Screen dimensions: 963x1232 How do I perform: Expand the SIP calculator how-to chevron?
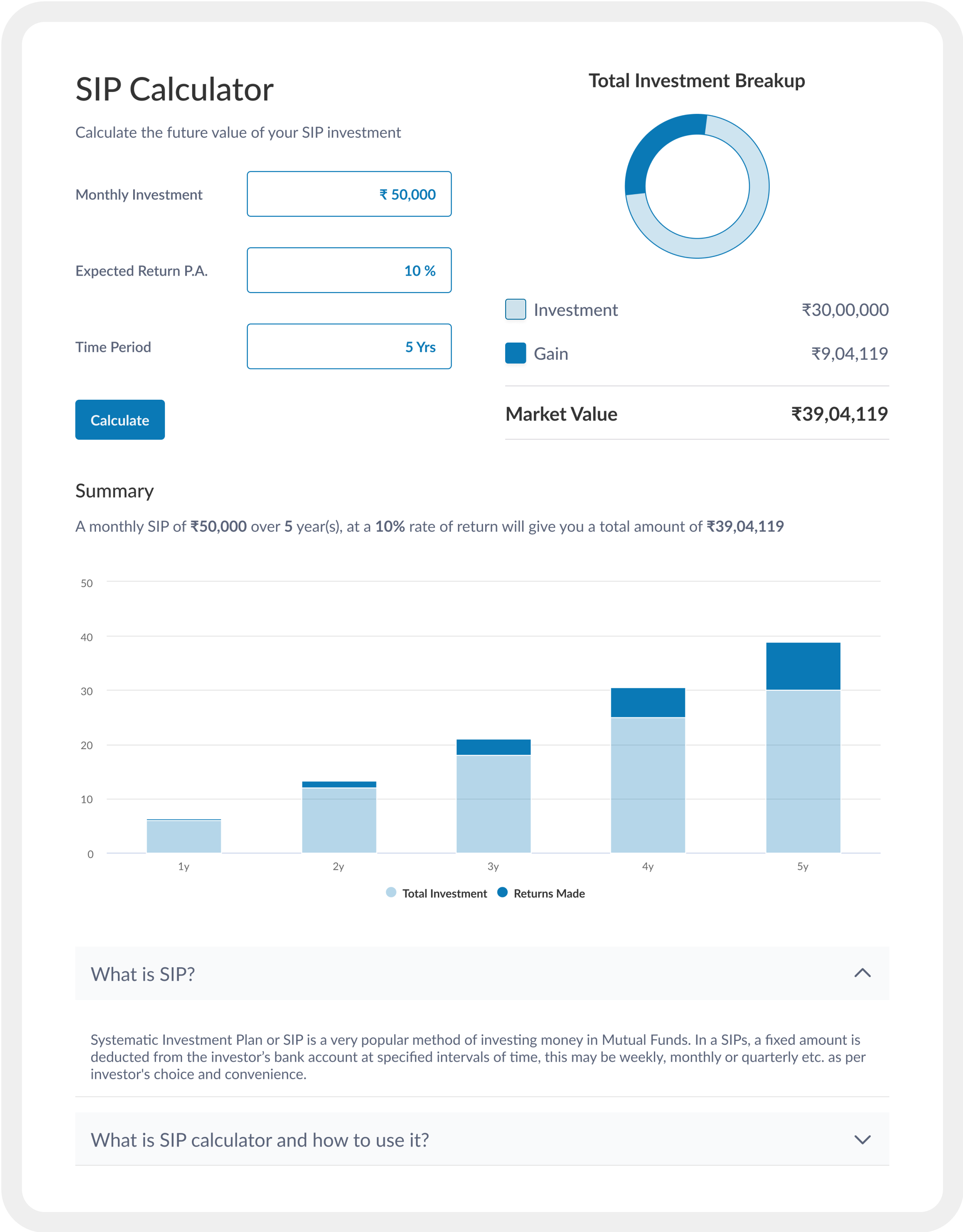pyautogui.click(x=862, y=1140)
